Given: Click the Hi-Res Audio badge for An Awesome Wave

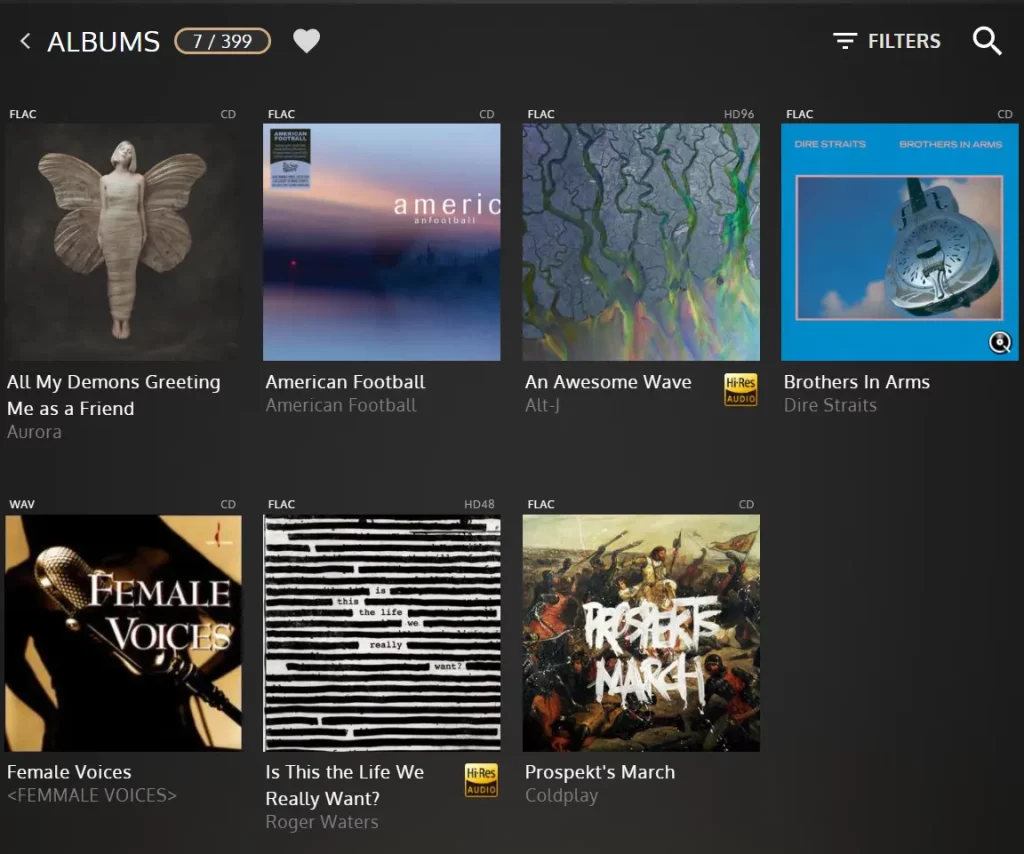Looking at the screenshot, I should [741, 390].
